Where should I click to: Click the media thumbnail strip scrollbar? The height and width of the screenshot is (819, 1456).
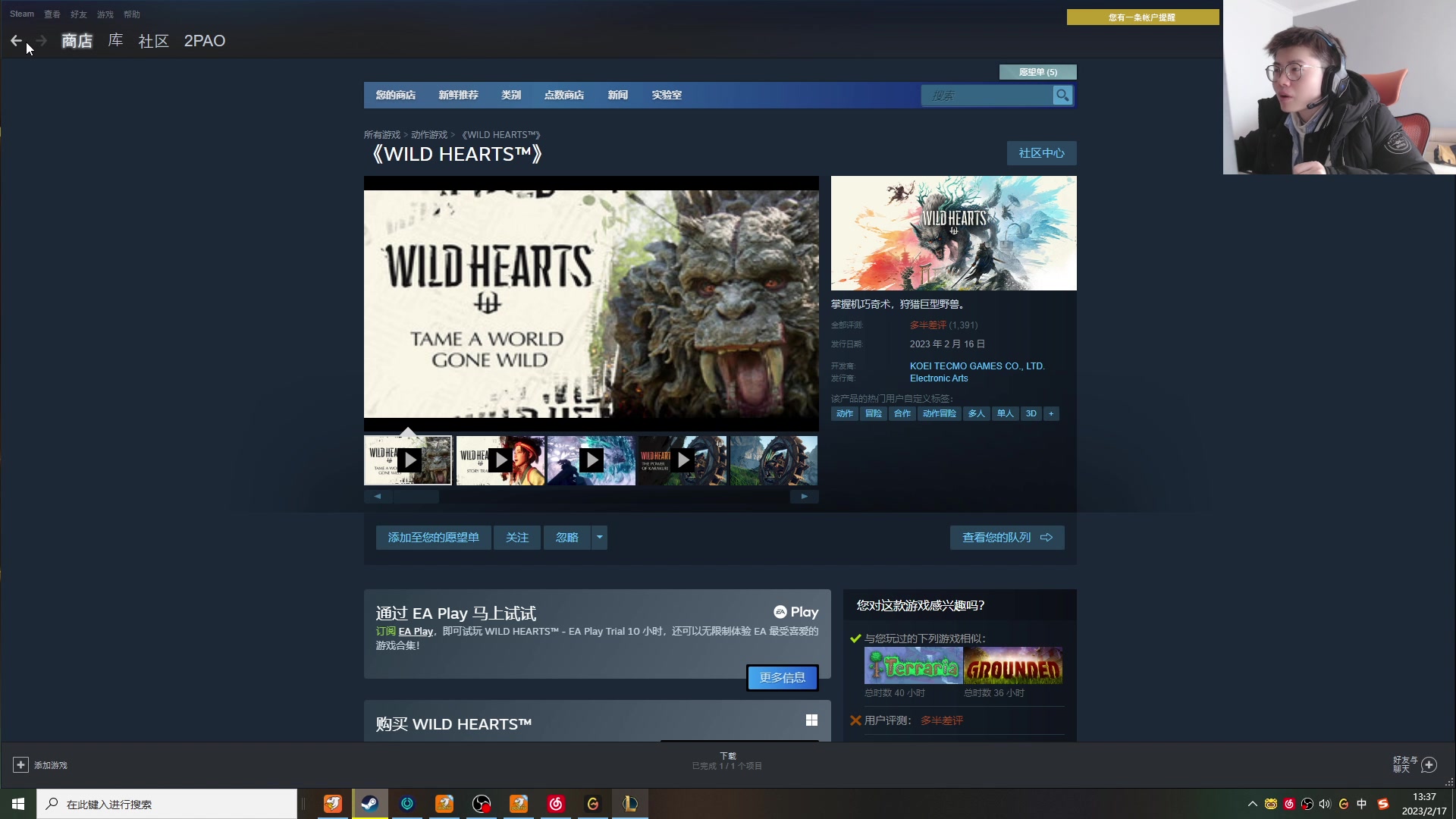[x=416, y=497]
